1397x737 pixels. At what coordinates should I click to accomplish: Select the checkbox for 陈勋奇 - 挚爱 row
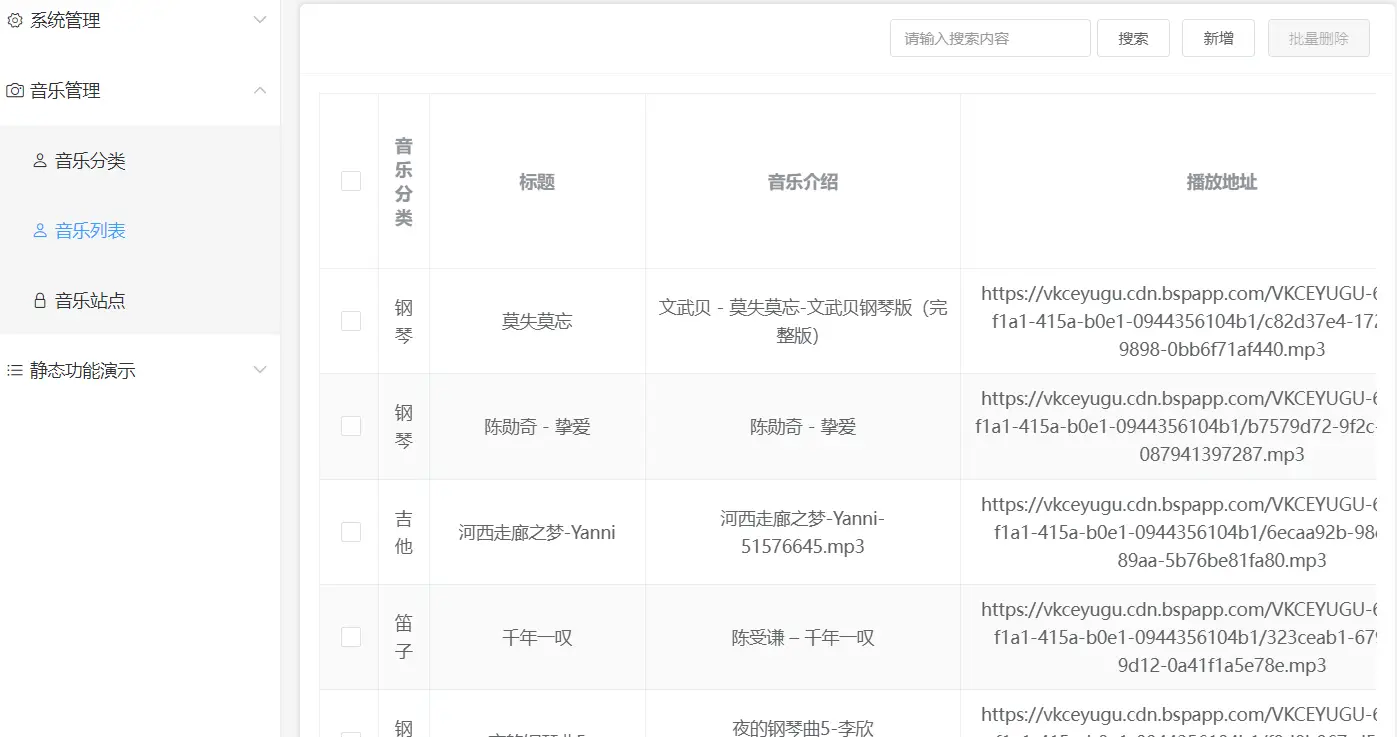pos(351,426)
